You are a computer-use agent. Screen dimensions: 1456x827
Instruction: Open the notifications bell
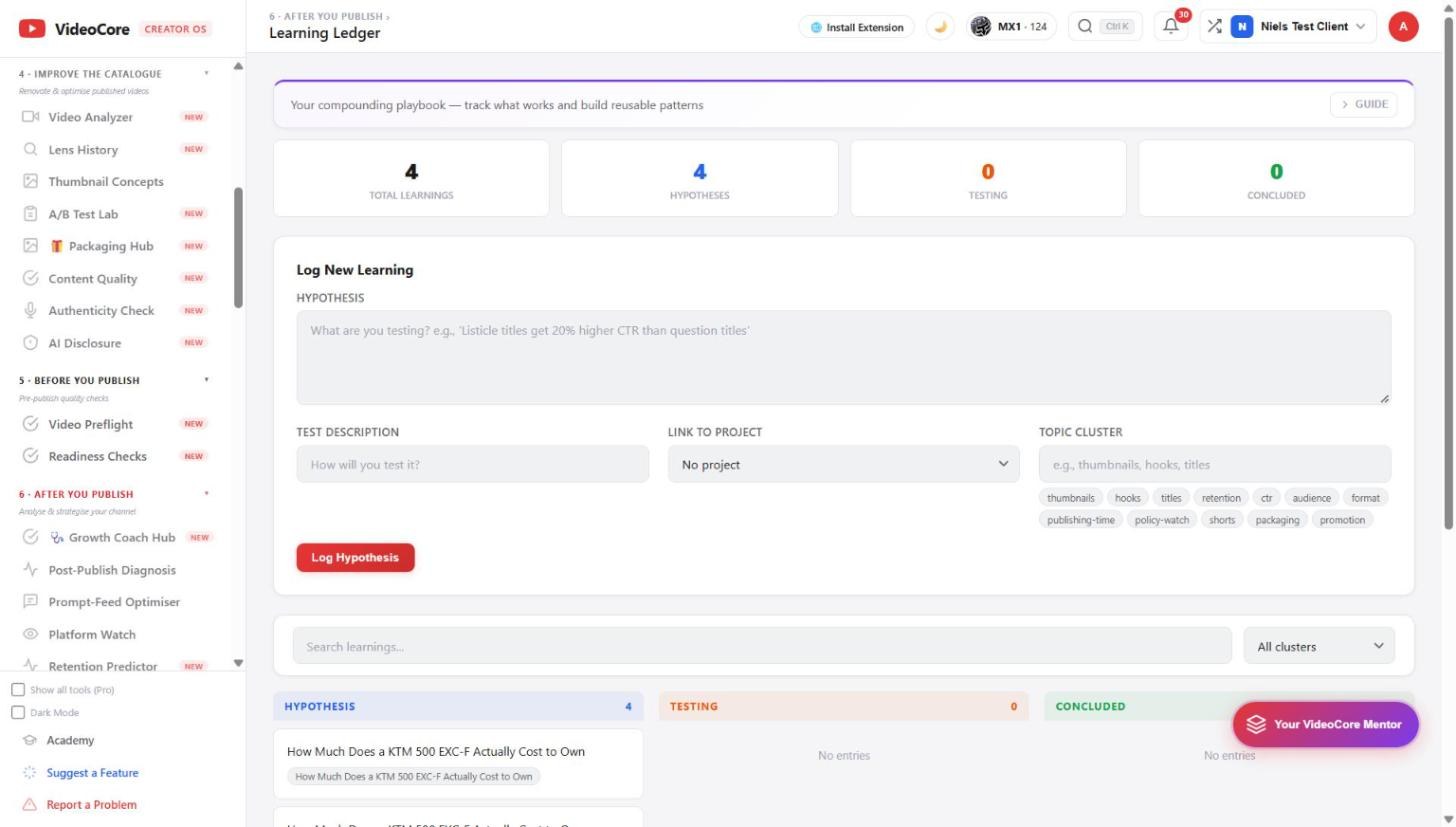[x=1171, y=27]
